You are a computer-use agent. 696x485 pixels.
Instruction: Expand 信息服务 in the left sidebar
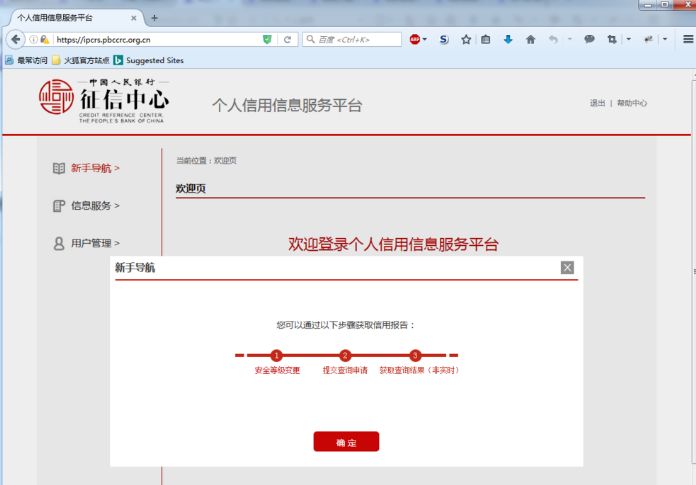tap(94, 206)
